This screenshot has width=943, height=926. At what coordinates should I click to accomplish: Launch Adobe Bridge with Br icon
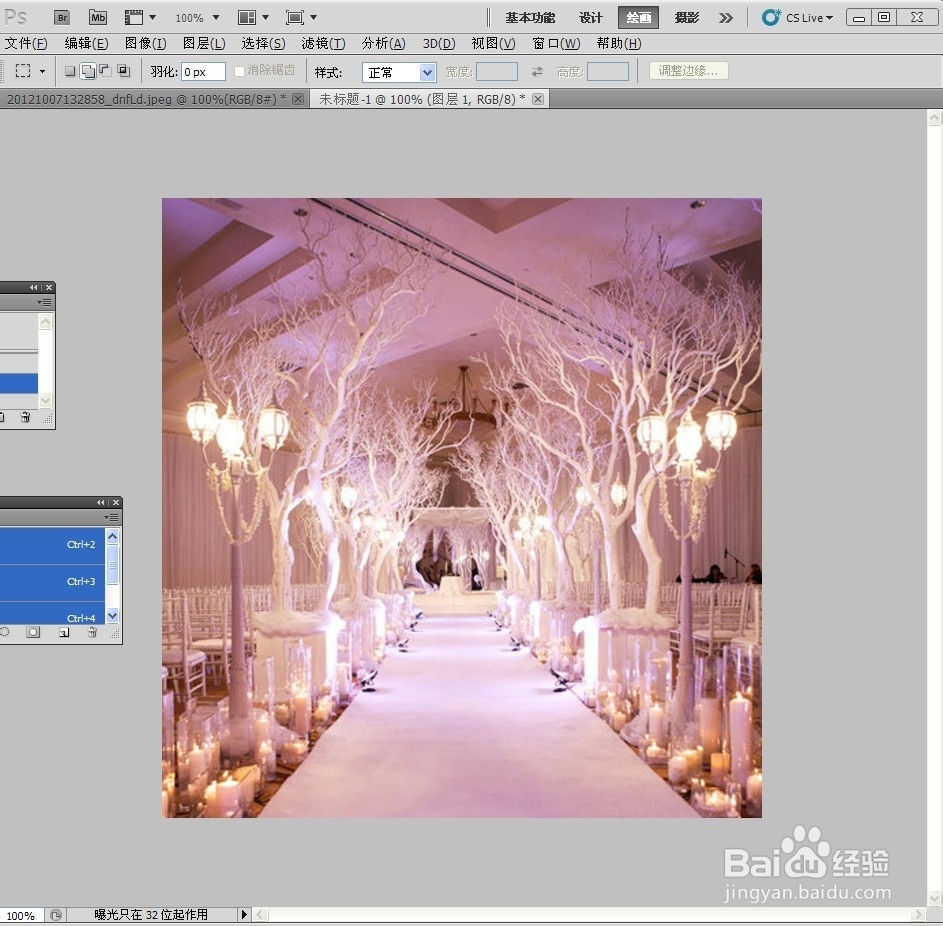62,17
